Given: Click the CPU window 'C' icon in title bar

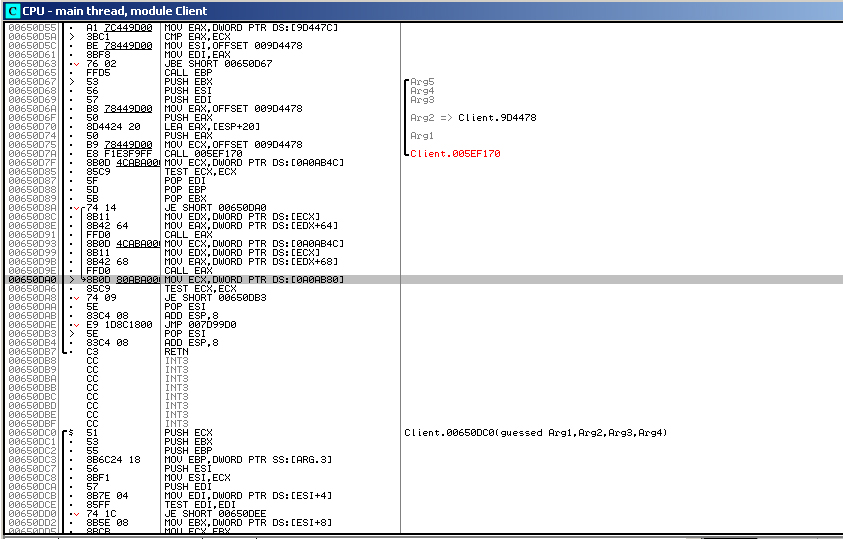Looking at the screenshot, I should tap(11, 9).
